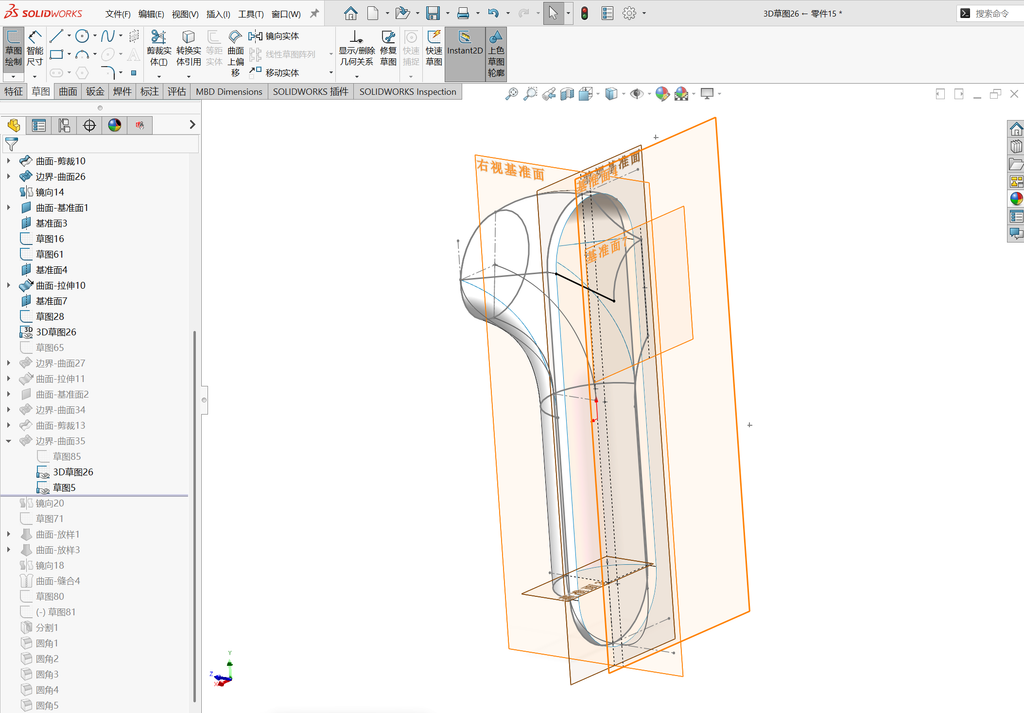Click the Zoom to Fit icon

[x=511, y=94]
